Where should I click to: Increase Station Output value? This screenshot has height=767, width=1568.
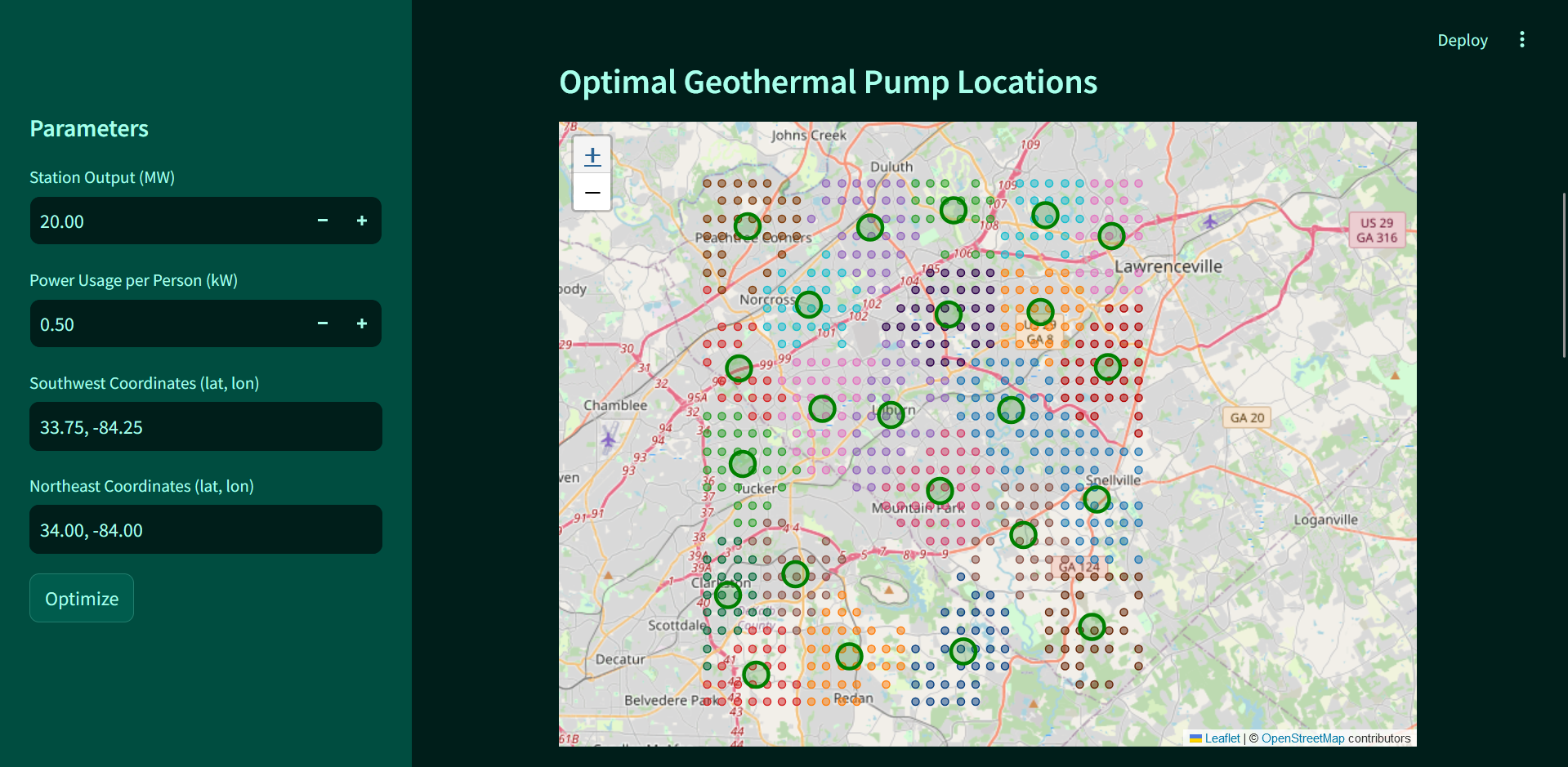[362, 221]
